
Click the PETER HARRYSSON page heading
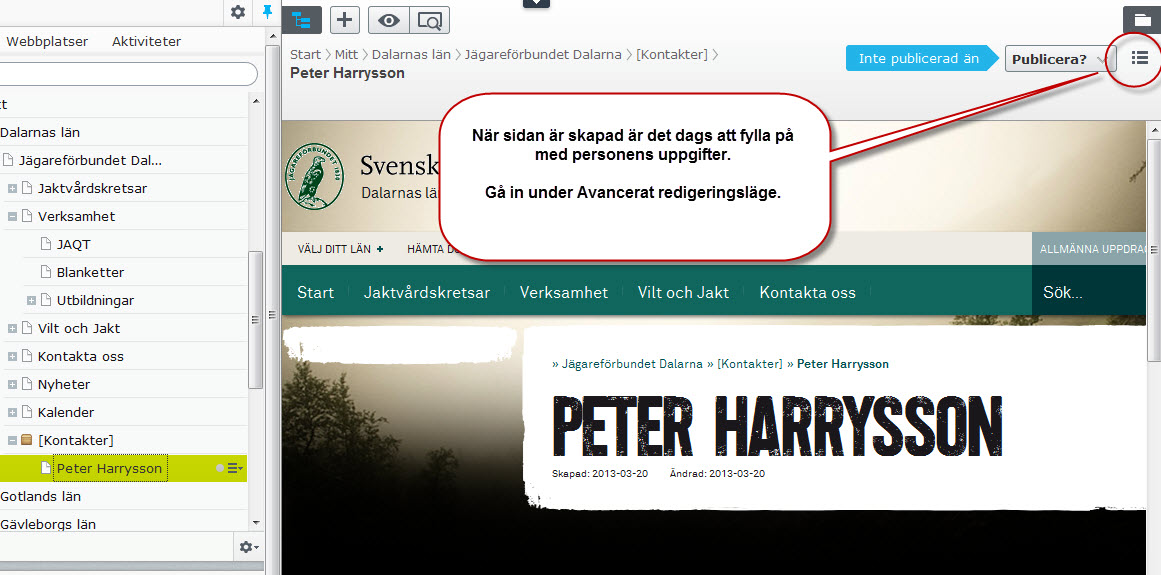coord(777,427)
